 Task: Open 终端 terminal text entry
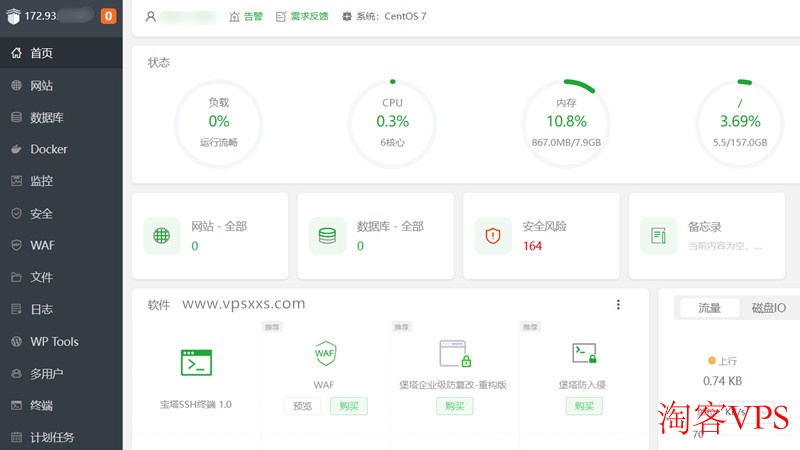point(41,406)
